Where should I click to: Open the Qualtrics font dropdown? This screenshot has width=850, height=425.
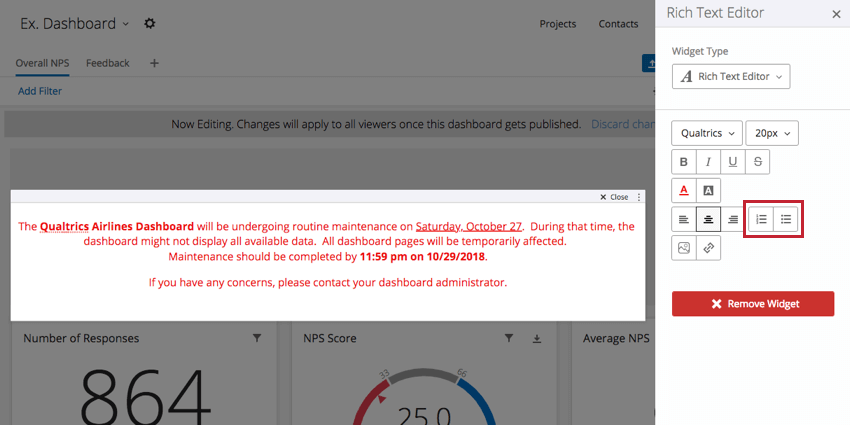[x=707, y=133]
